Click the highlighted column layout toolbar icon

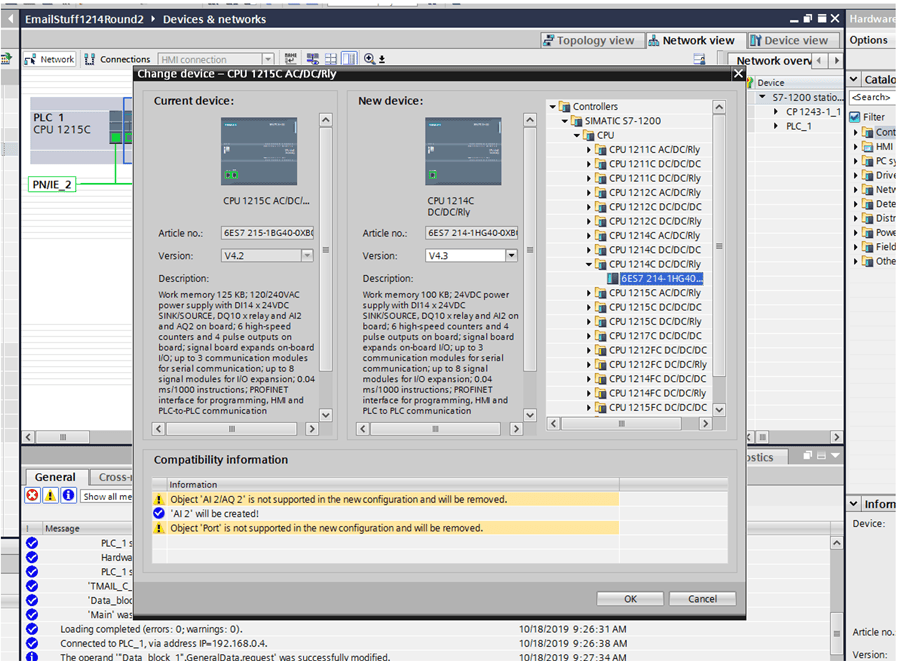[x=349, y=59]
